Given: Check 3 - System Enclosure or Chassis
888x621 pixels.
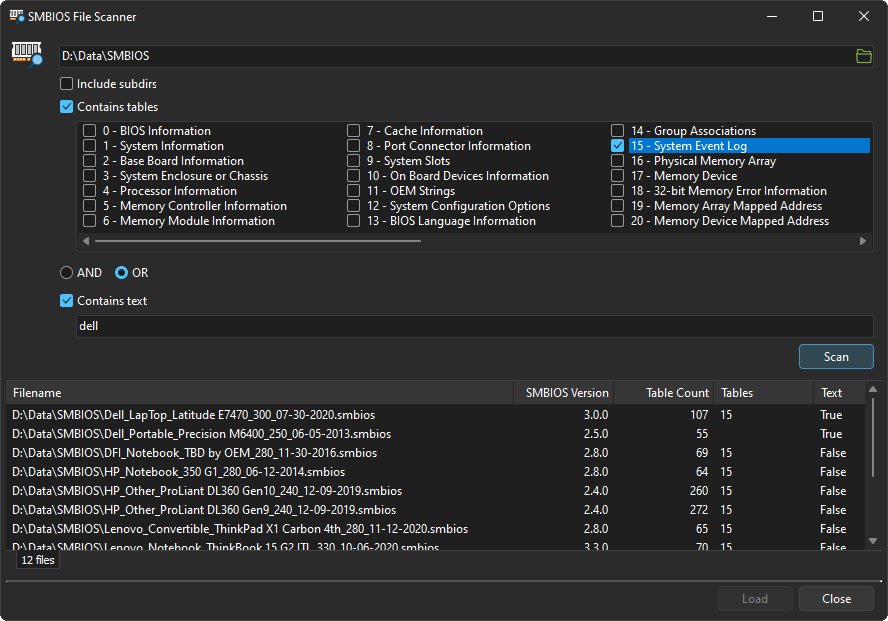Looking at the screenshot, I should pos(89,176).
